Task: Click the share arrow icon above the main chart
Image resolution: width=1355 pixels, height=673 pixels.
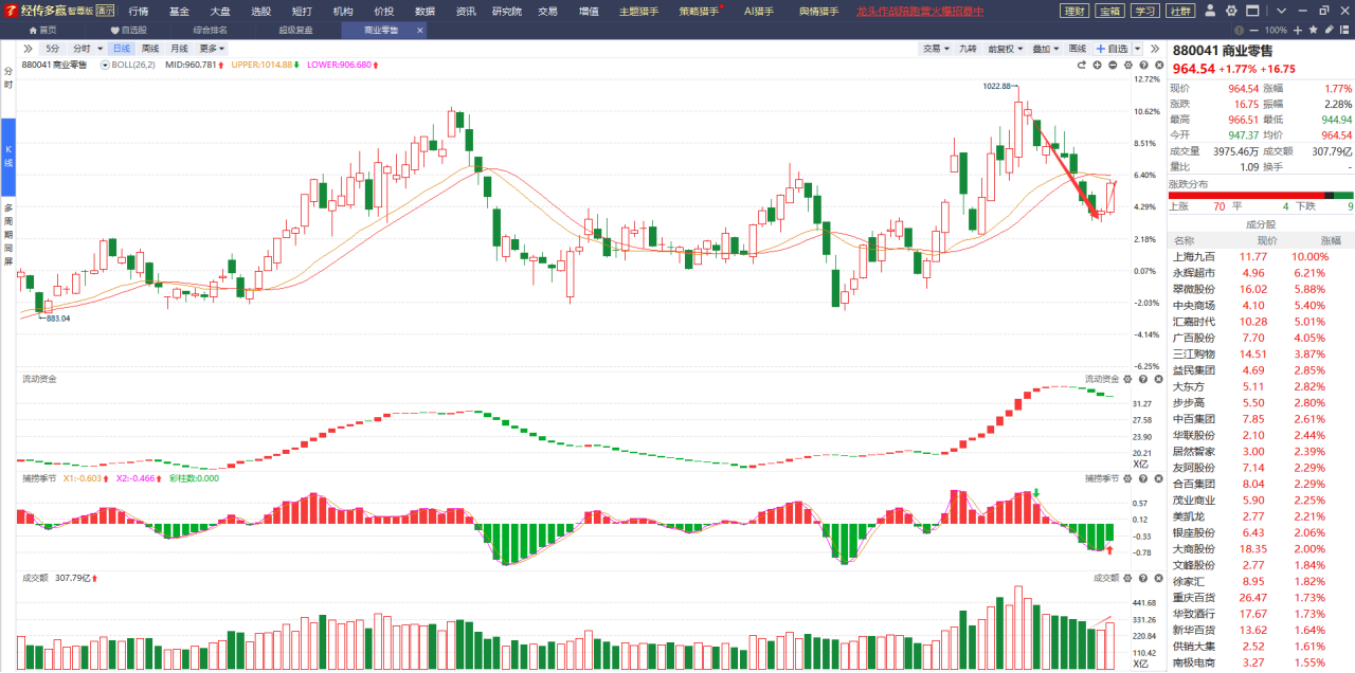Action: (x=1081, y=65)
